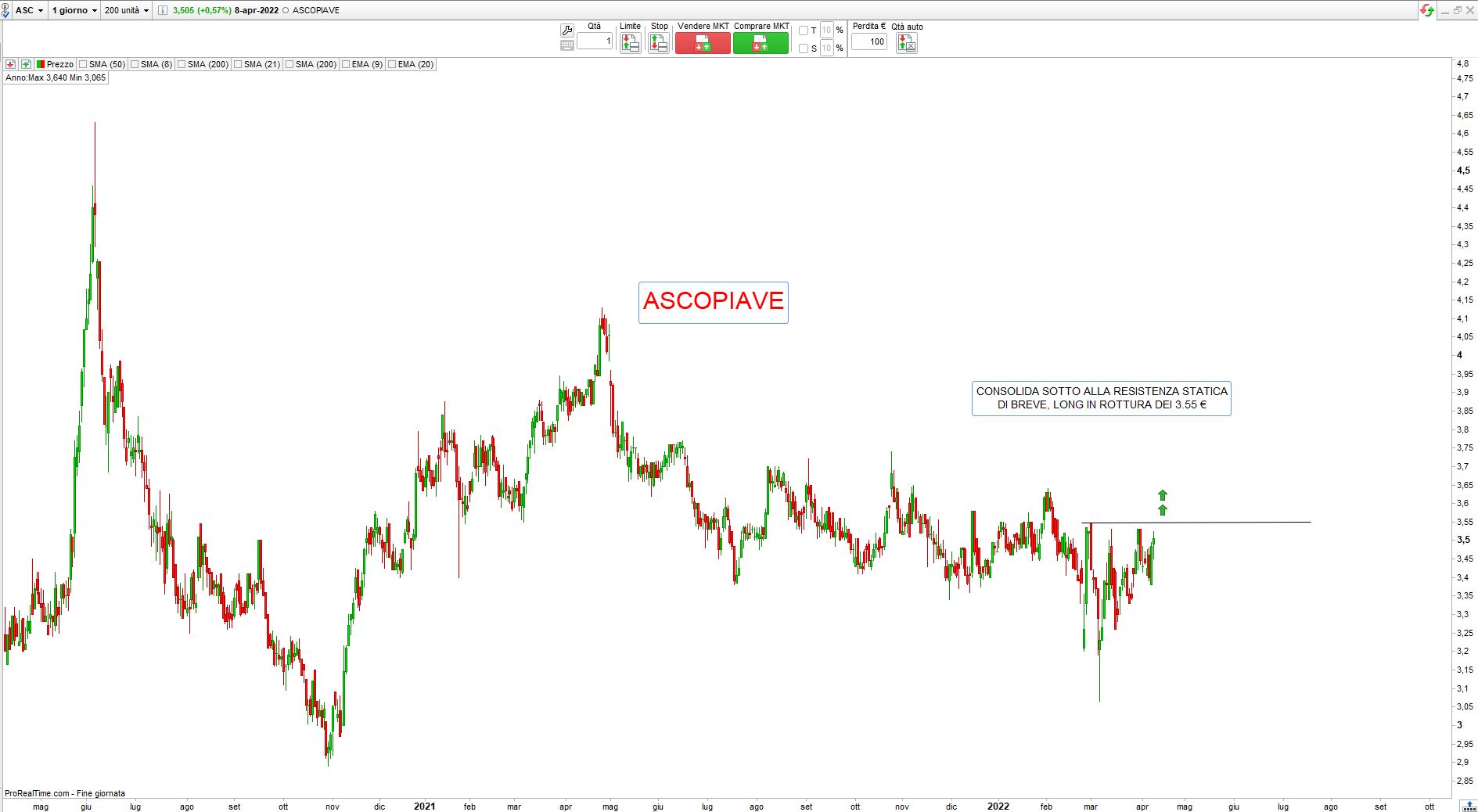This screenshot has width=1478, height=812.
Task: Click the 2022 year label on time axis
Action: click(998, 807)
